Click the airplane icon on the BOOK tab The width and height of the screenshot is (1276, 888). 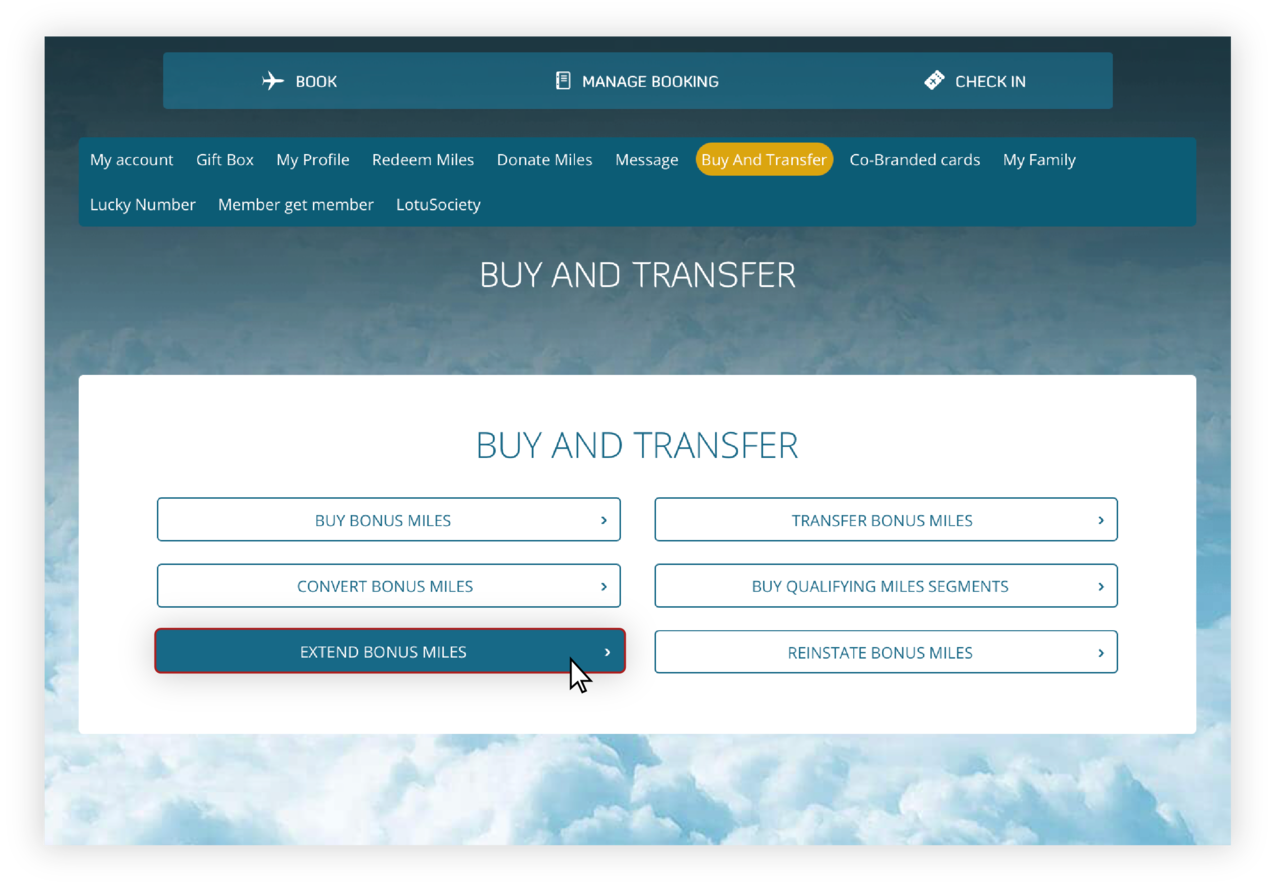pyautogui.click(x=272, y=81)
